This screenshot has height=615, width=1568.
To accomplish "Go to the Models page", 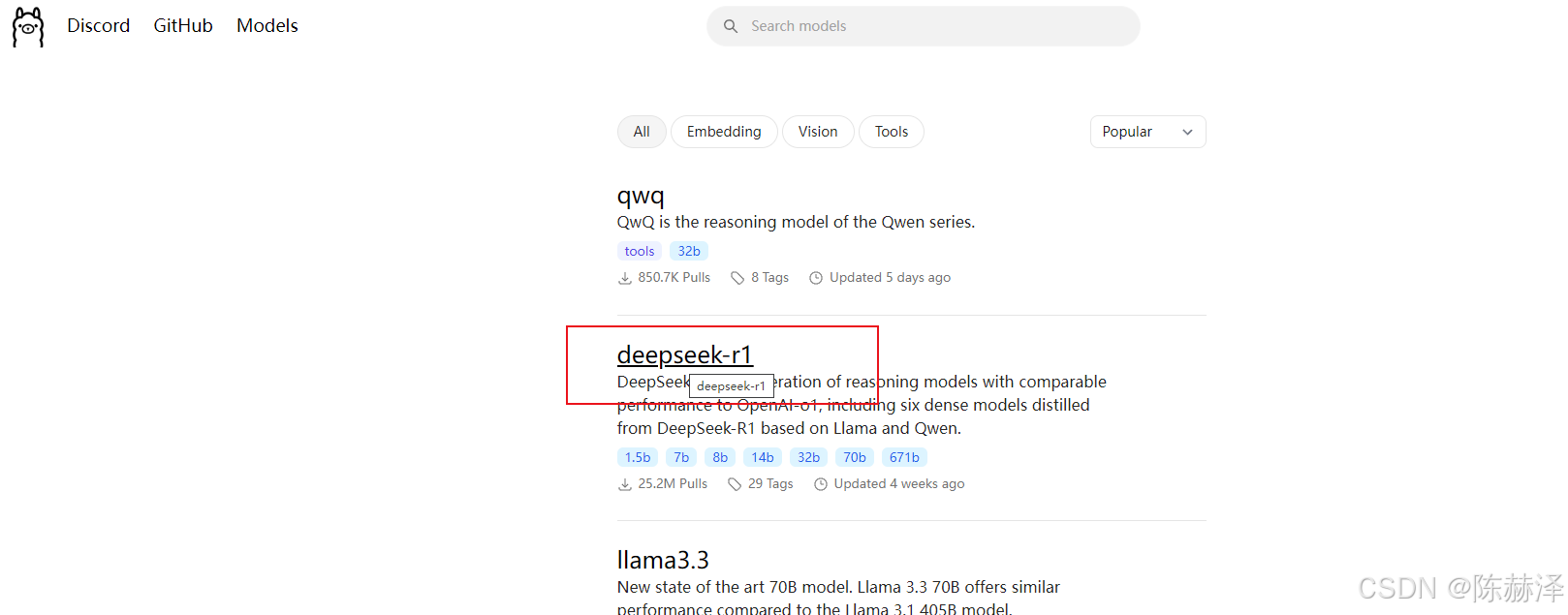I will pos(267,26).
